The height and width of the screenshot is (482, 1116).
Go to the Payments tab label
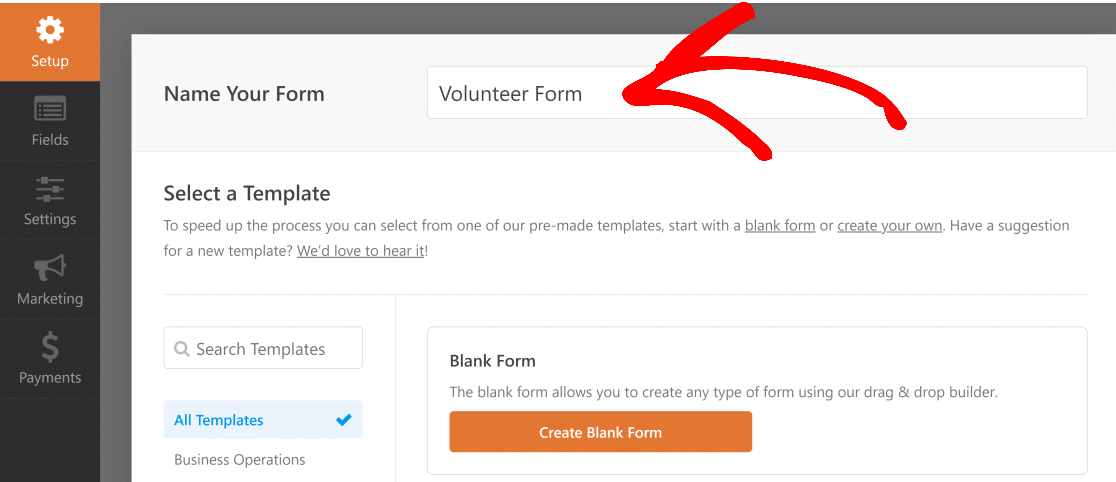tap(50, 378)
